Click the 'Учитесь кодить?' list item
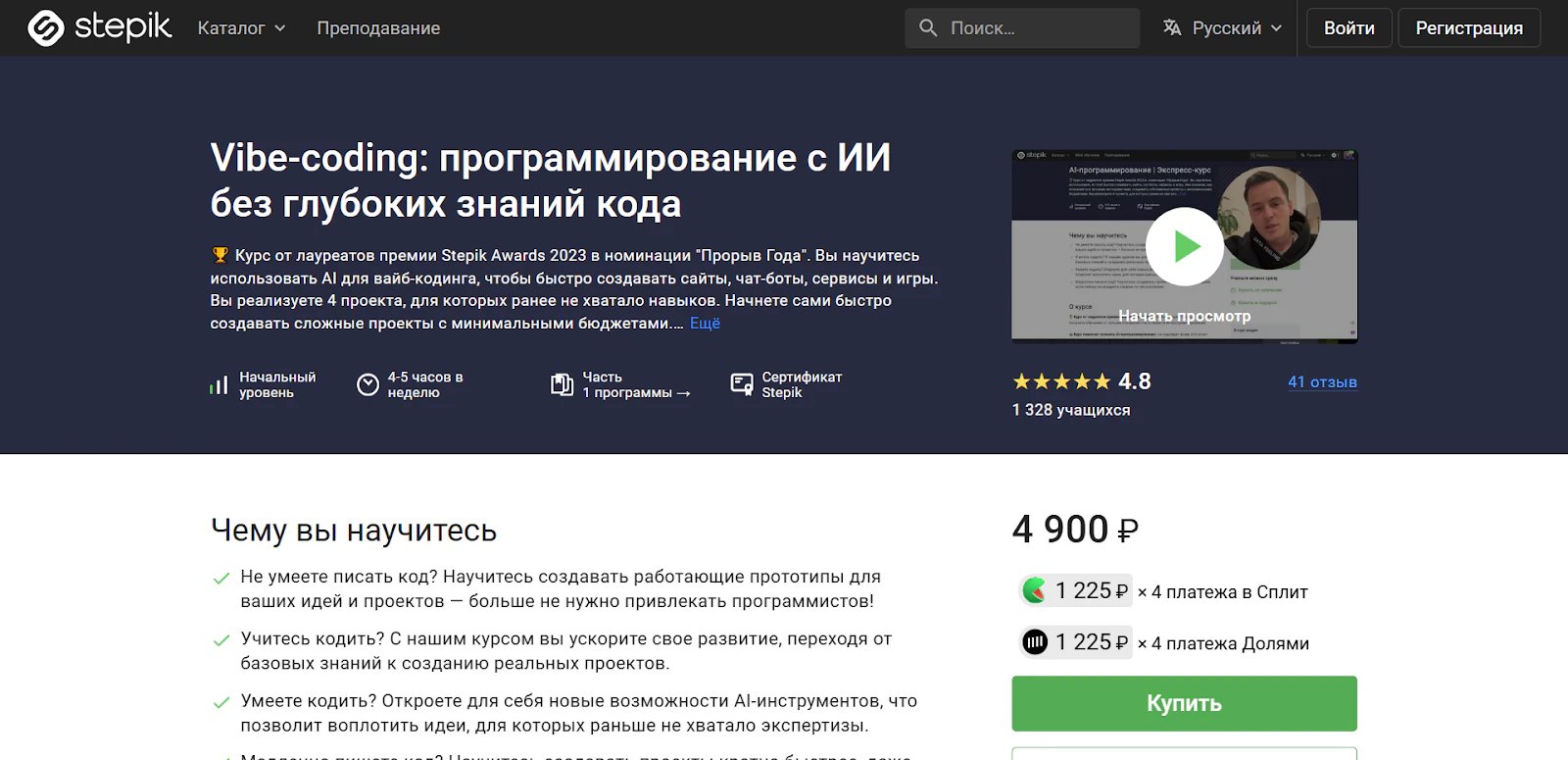The width and height of the screenshot is (1568, 760). 566,651
